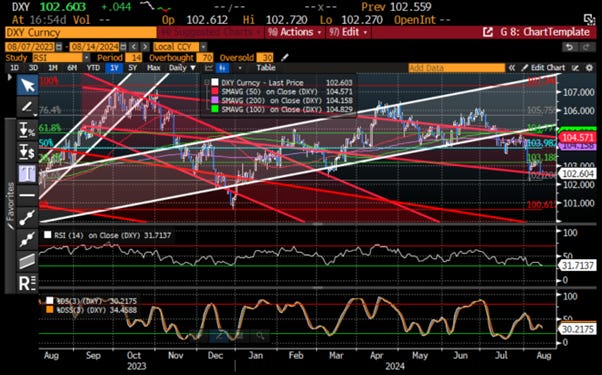Image resolution: width=602 pixels, height=375 pixels.
Task: Set chart range to Max
Action: (154, 68)
